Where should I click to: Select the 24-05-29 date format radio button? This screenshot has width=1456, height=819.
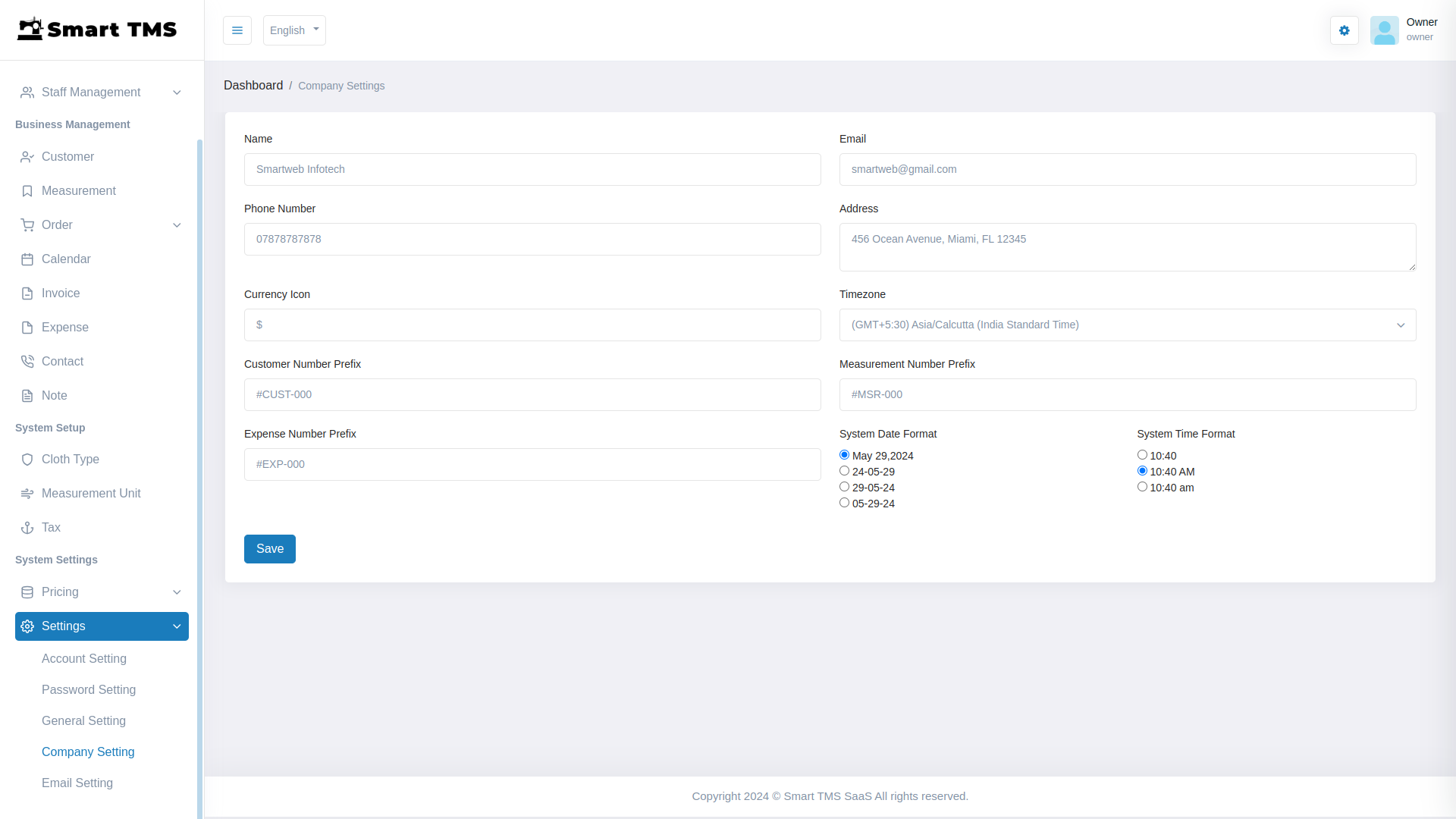[844, 471]
